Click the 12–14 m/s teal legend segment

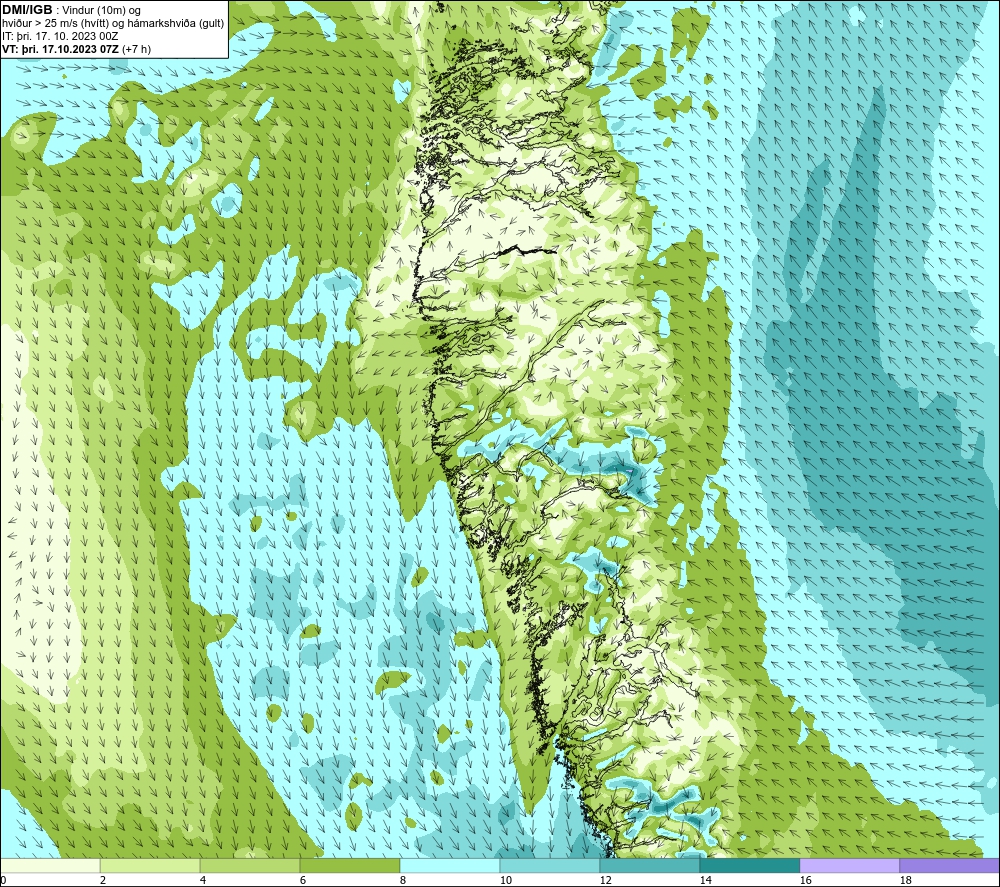(649, 865)
